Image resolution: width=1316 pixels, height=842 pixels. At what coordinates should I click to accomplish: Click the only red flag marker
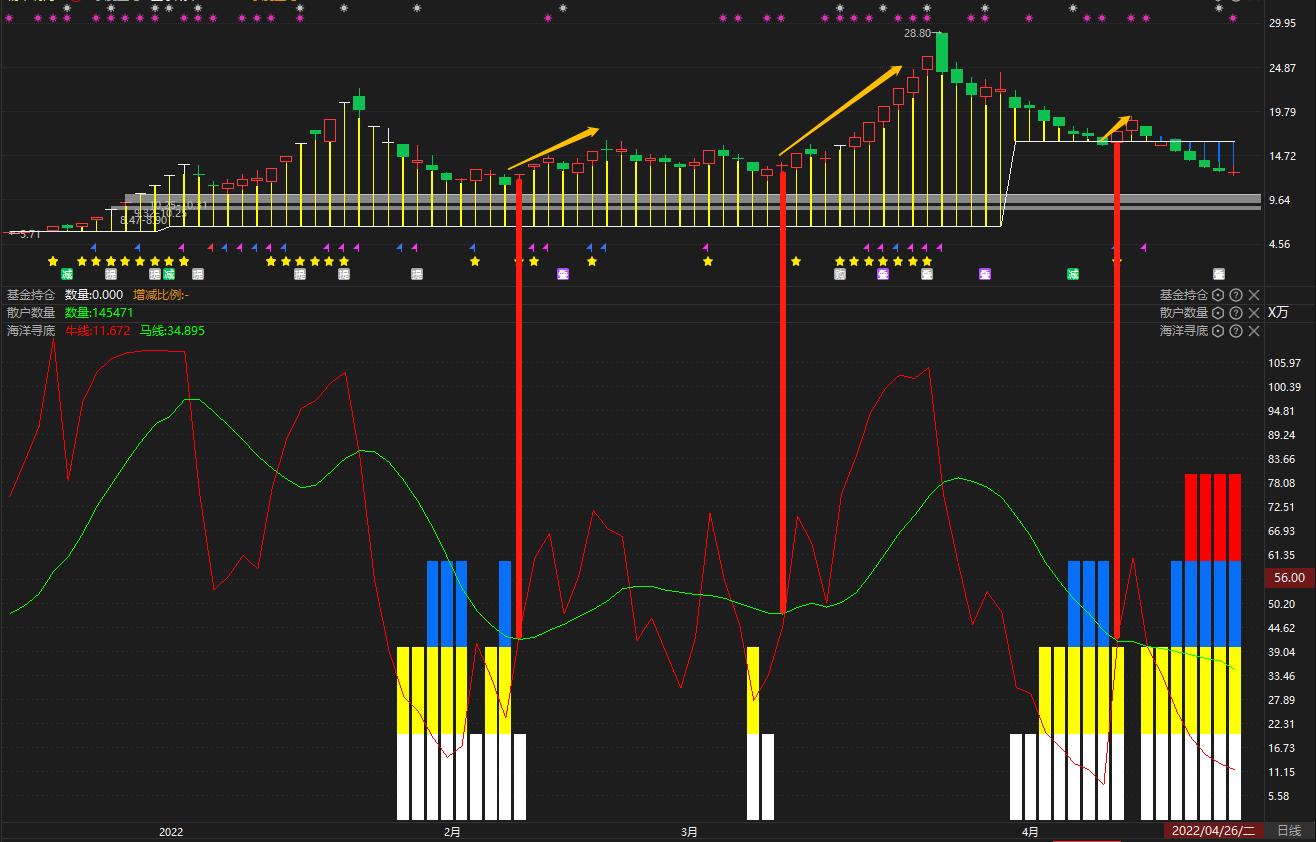pos(210,247)
